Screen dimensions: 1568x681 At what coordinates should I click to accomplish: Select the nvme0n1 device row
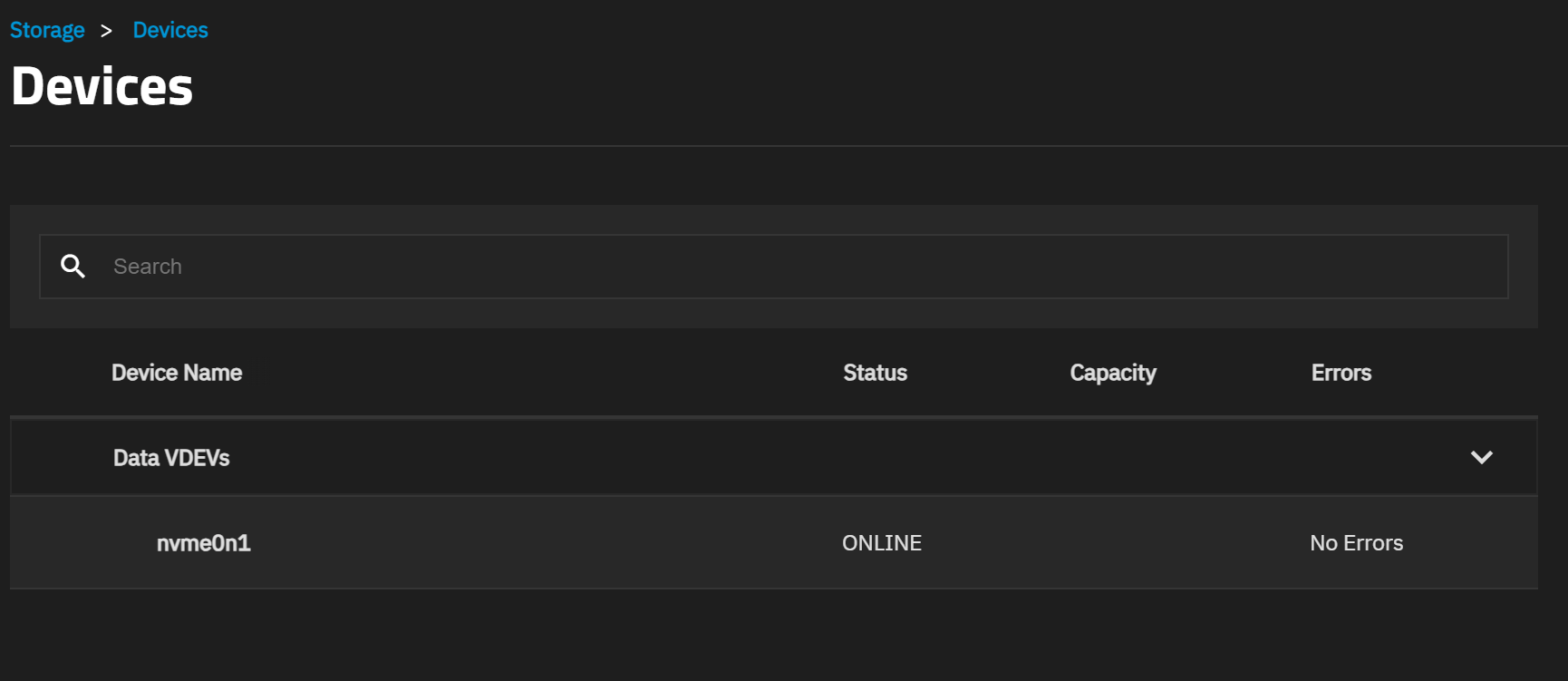click(x=773, y=542)
